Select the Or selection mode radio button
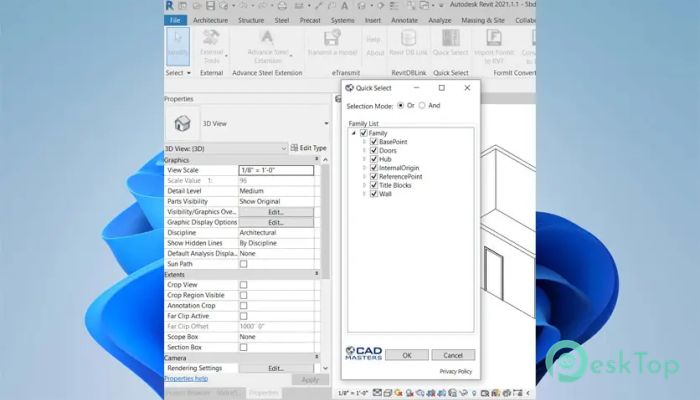The height and width of the screenshot is (400, 700). coord(400,105)
